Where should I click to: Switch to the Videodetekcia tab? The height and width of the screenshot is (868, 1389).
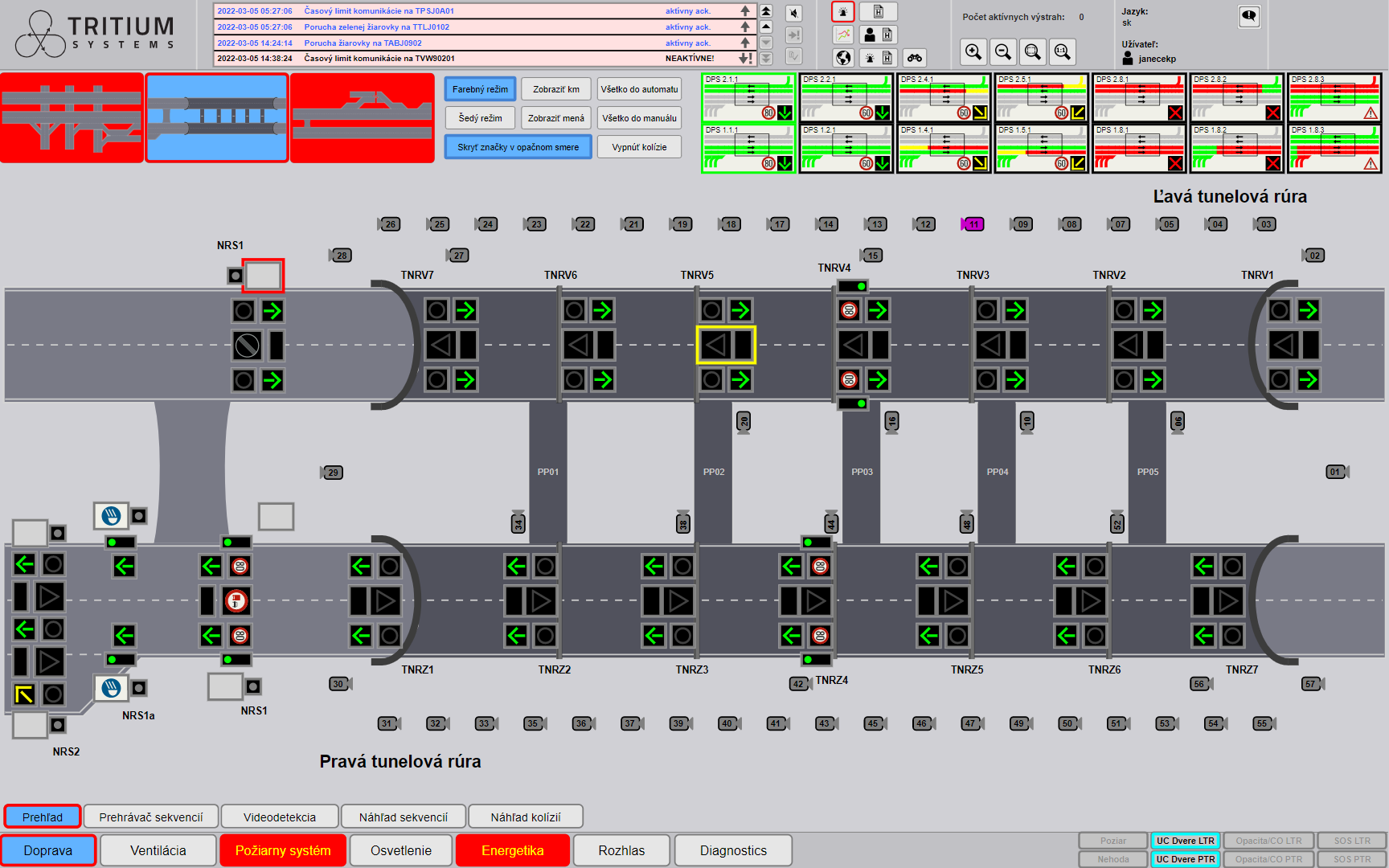coord(280,817)
